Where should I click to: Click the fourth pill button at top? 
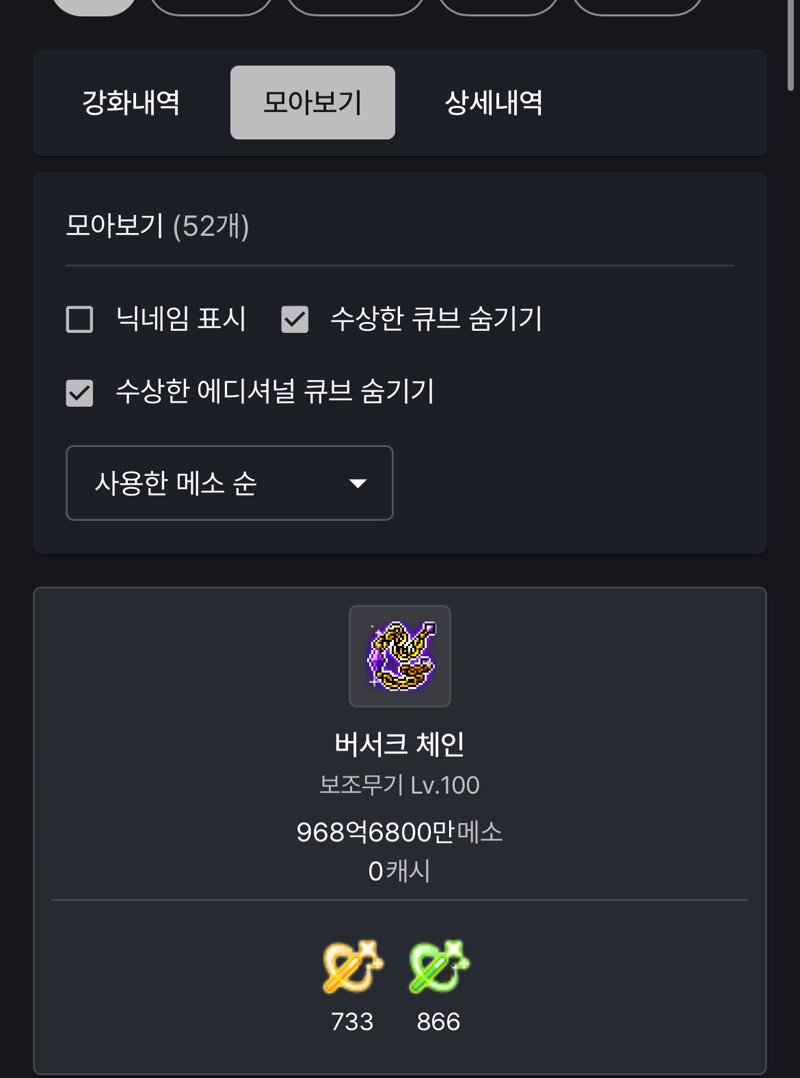click(x=498, y=7)
